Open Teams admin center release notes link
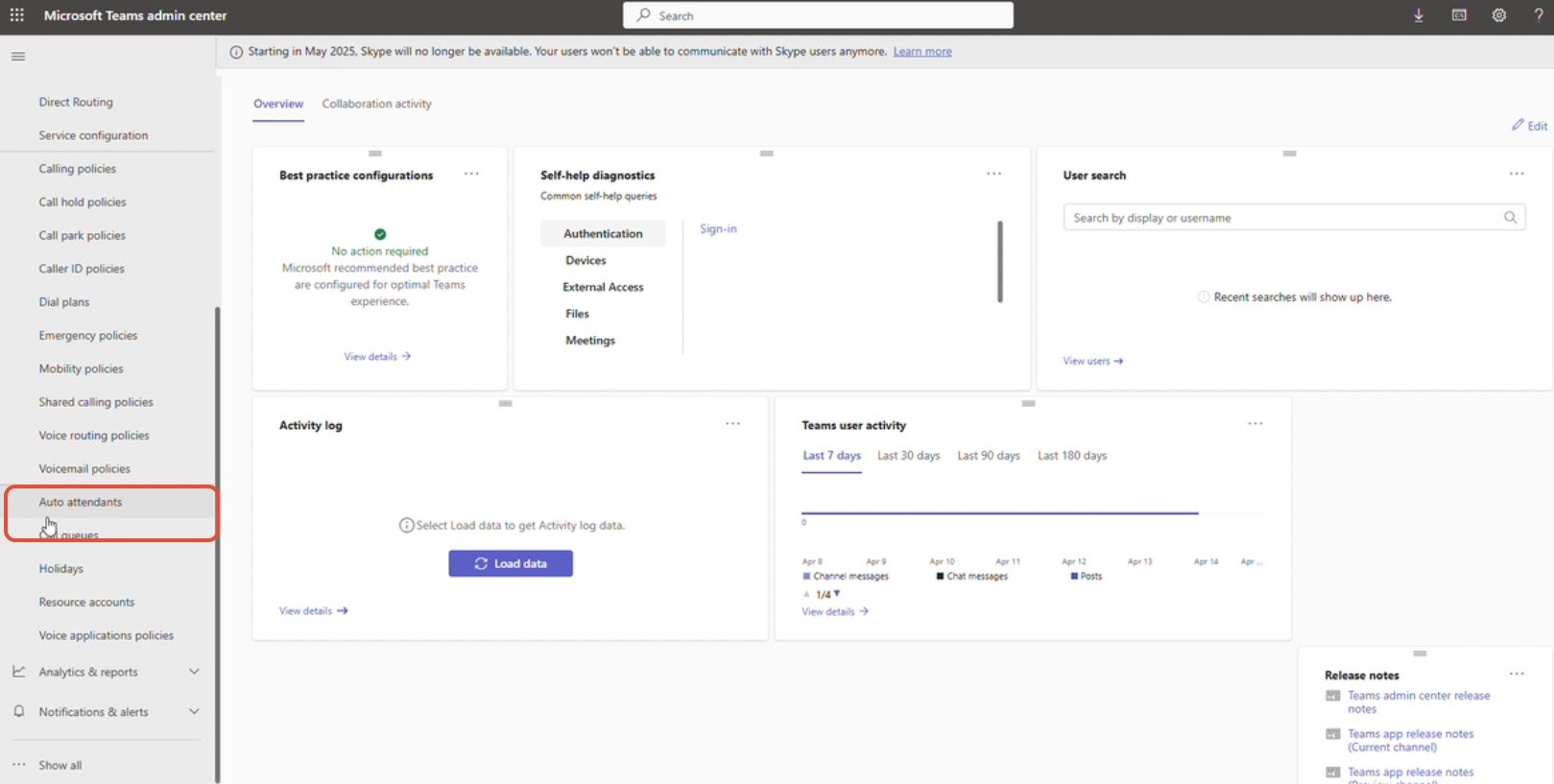 point(1419,702)
